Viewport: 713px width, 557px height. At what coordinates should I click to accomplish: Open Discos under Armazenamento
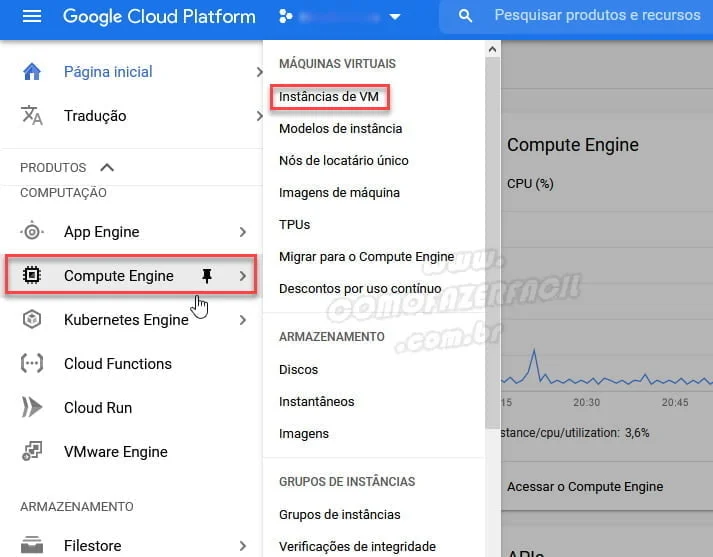pos(298,370)
